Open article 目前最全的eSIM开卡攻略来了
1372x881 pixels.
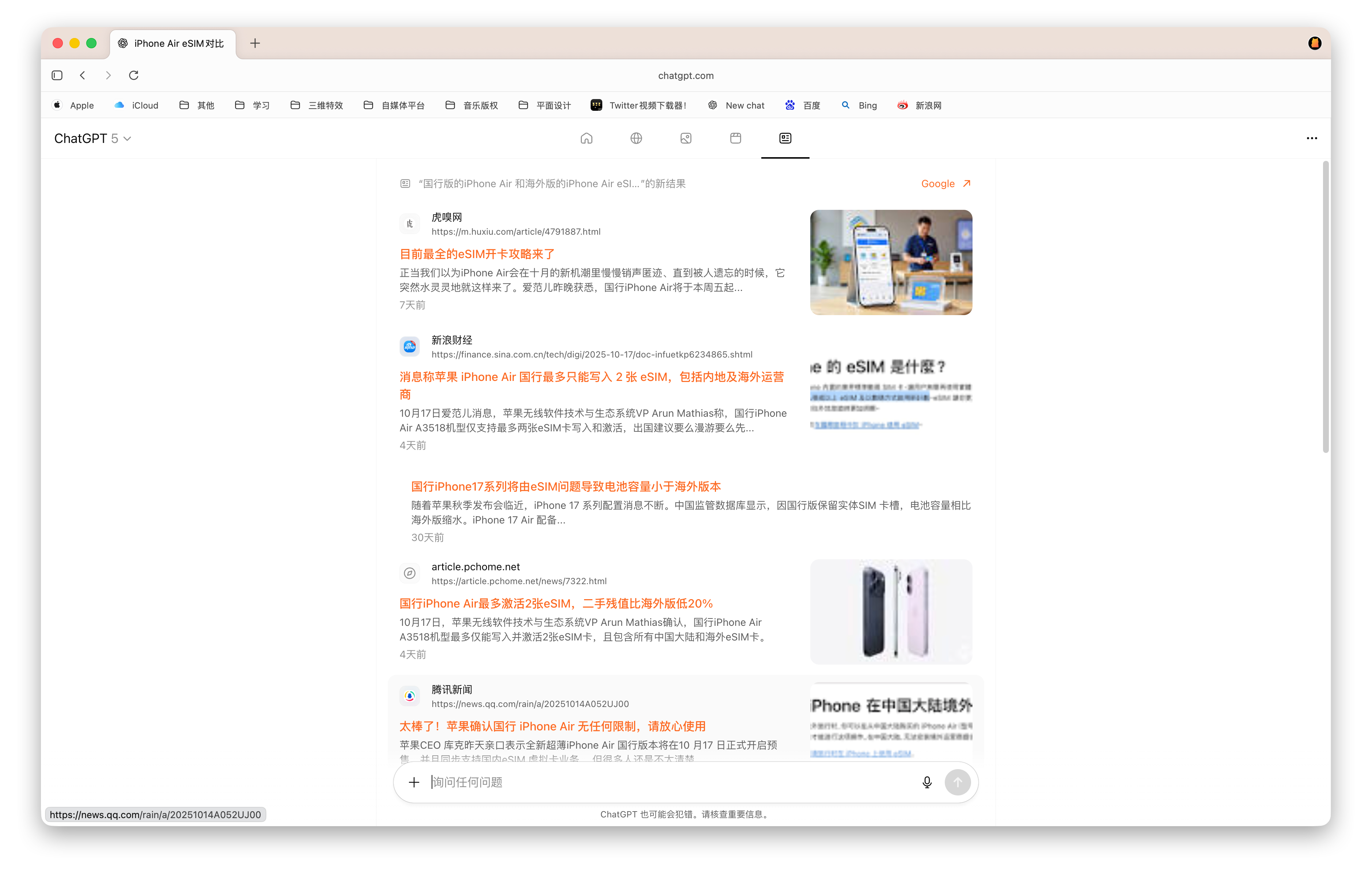477,254
